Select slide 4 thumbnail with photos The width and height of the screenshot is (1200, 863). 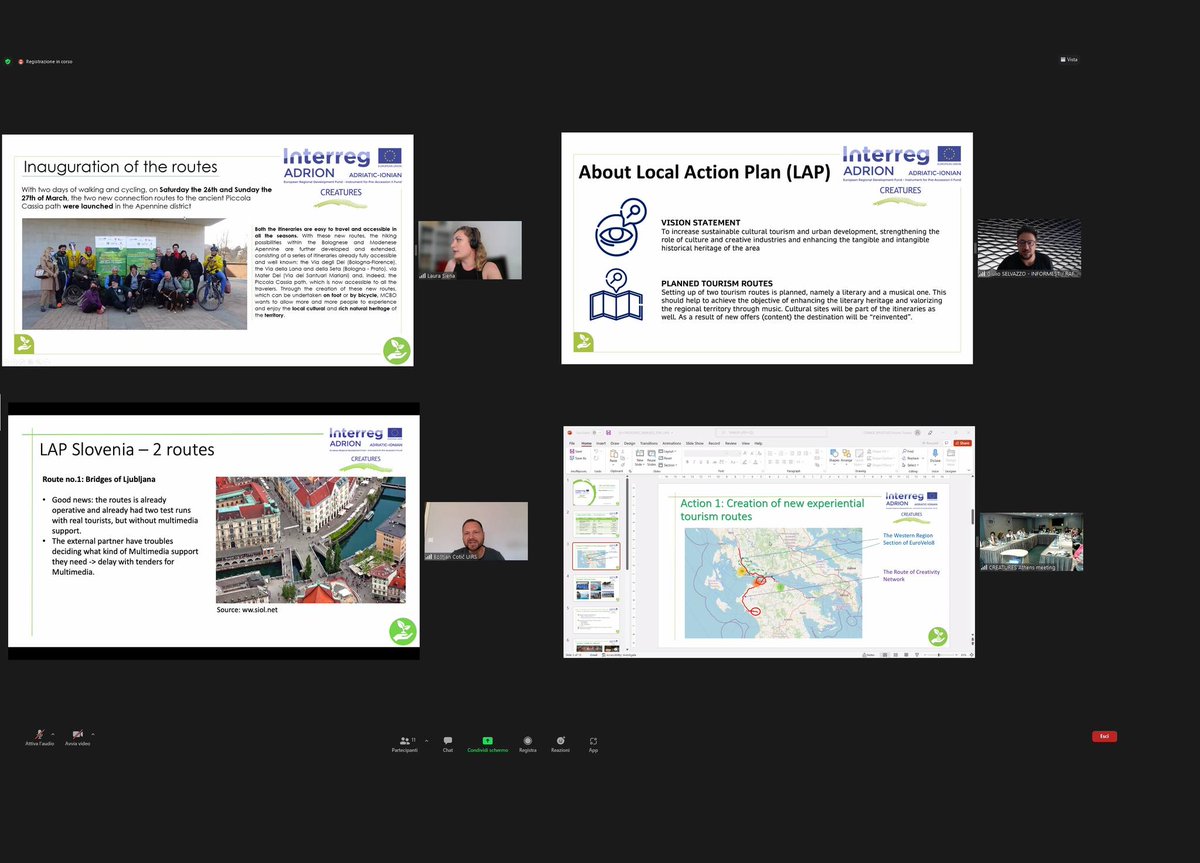(x=596, y=587)
